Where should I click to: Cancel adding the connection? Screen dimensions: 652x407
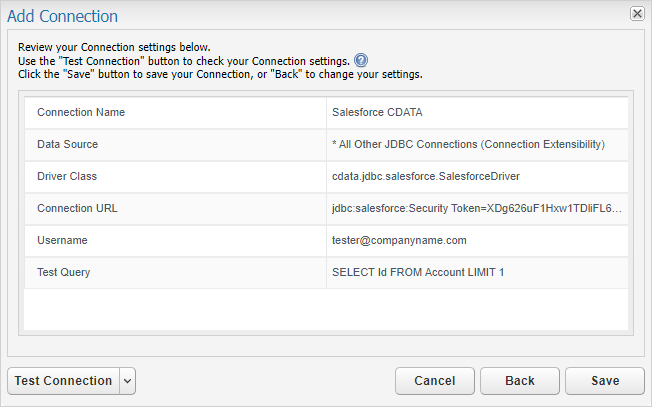click(435, 381)
